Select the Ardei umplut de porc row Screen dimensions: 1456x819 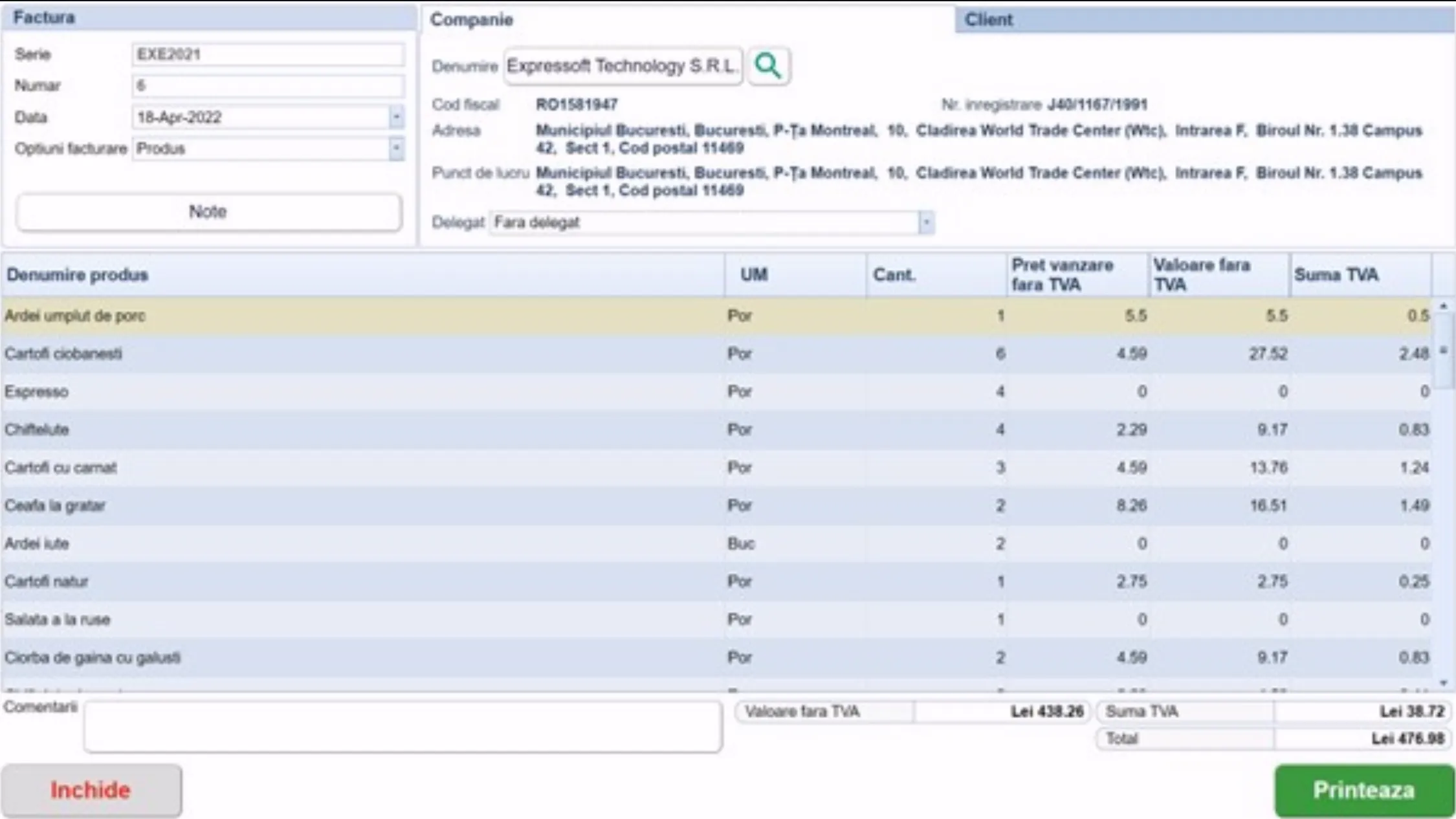[716, 316]
